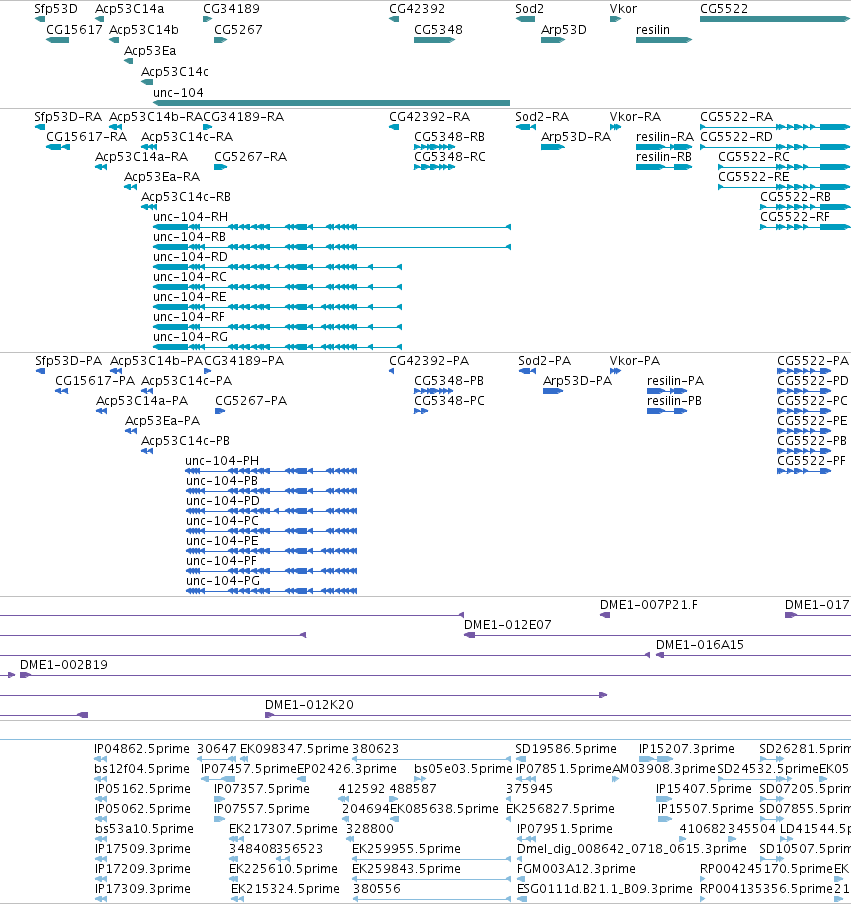The width and height of the screenshot is (851, 904).
Task: Click EST bs12f04.5prime
Action: (100, 779)
